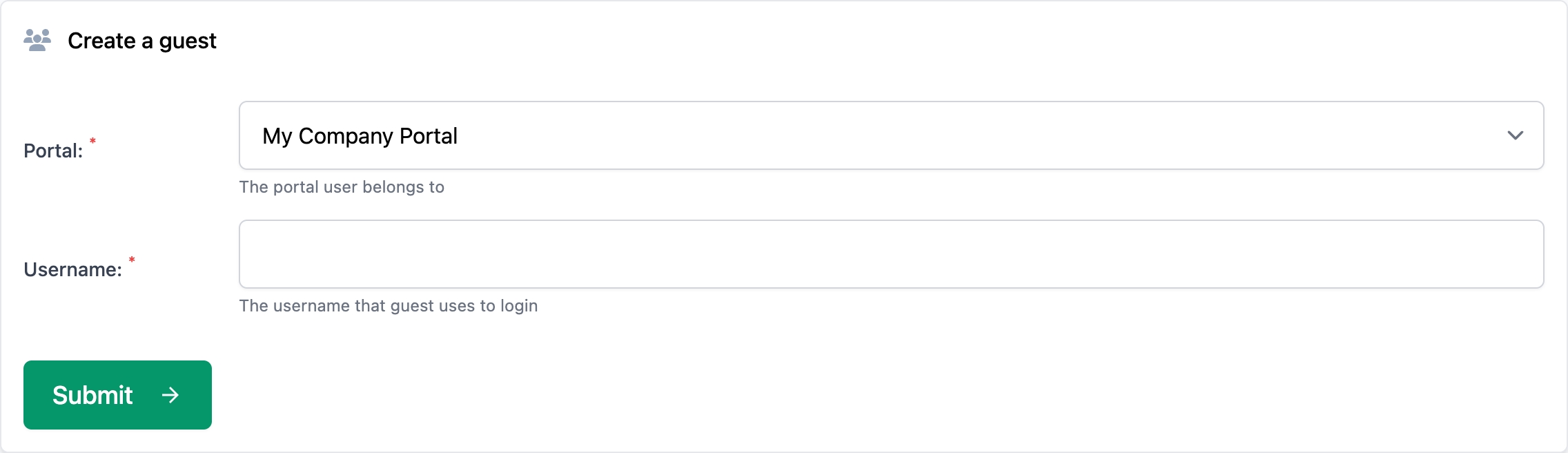Submit the guest creation form
1568x453 pixels.
117,395
